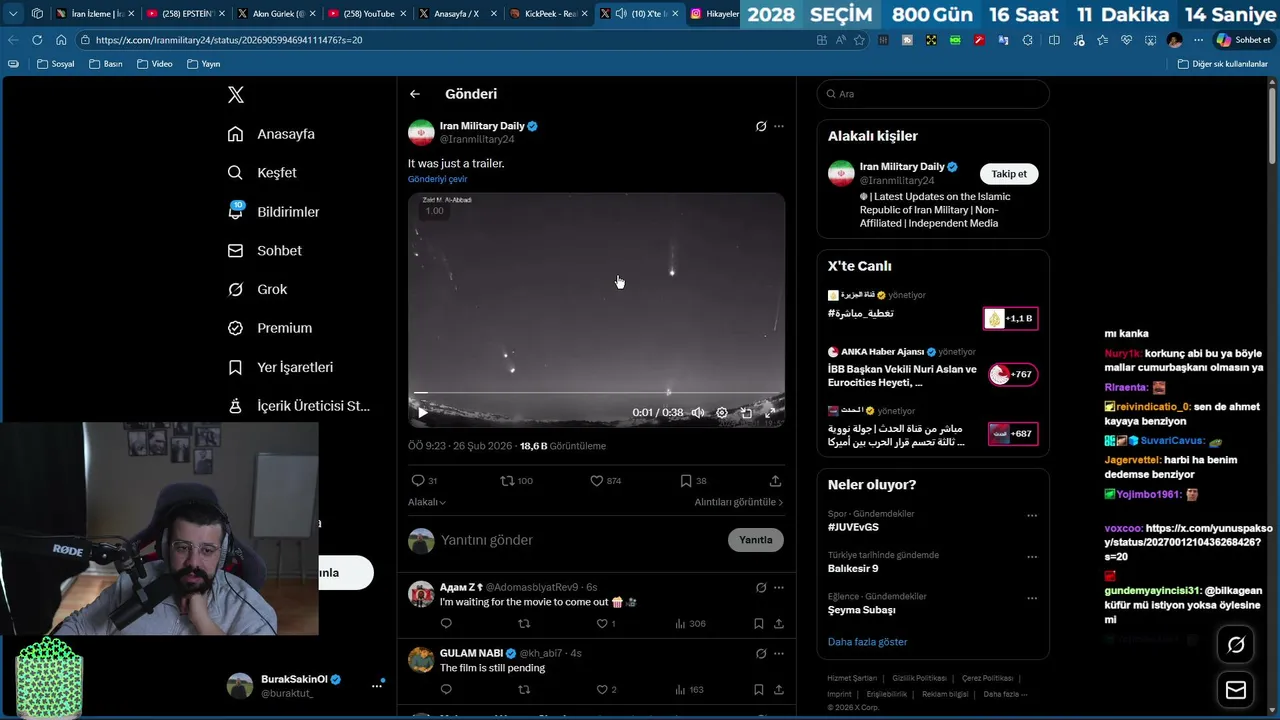Open more options for Balıkesir 9 trend

(x=1032, y=557)
